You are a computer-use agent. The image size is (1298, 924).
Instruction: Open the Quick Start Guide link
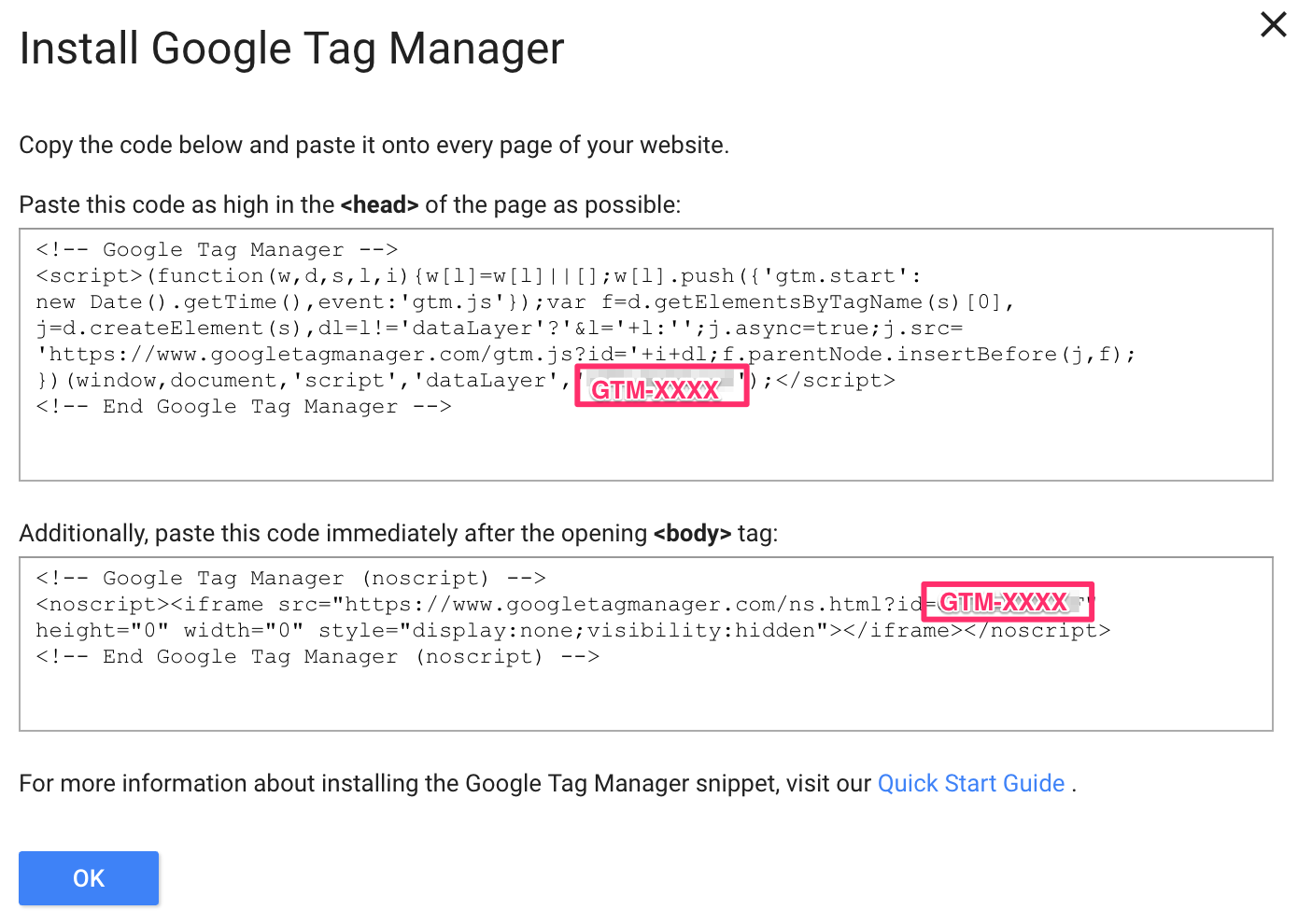click(970, 783)
